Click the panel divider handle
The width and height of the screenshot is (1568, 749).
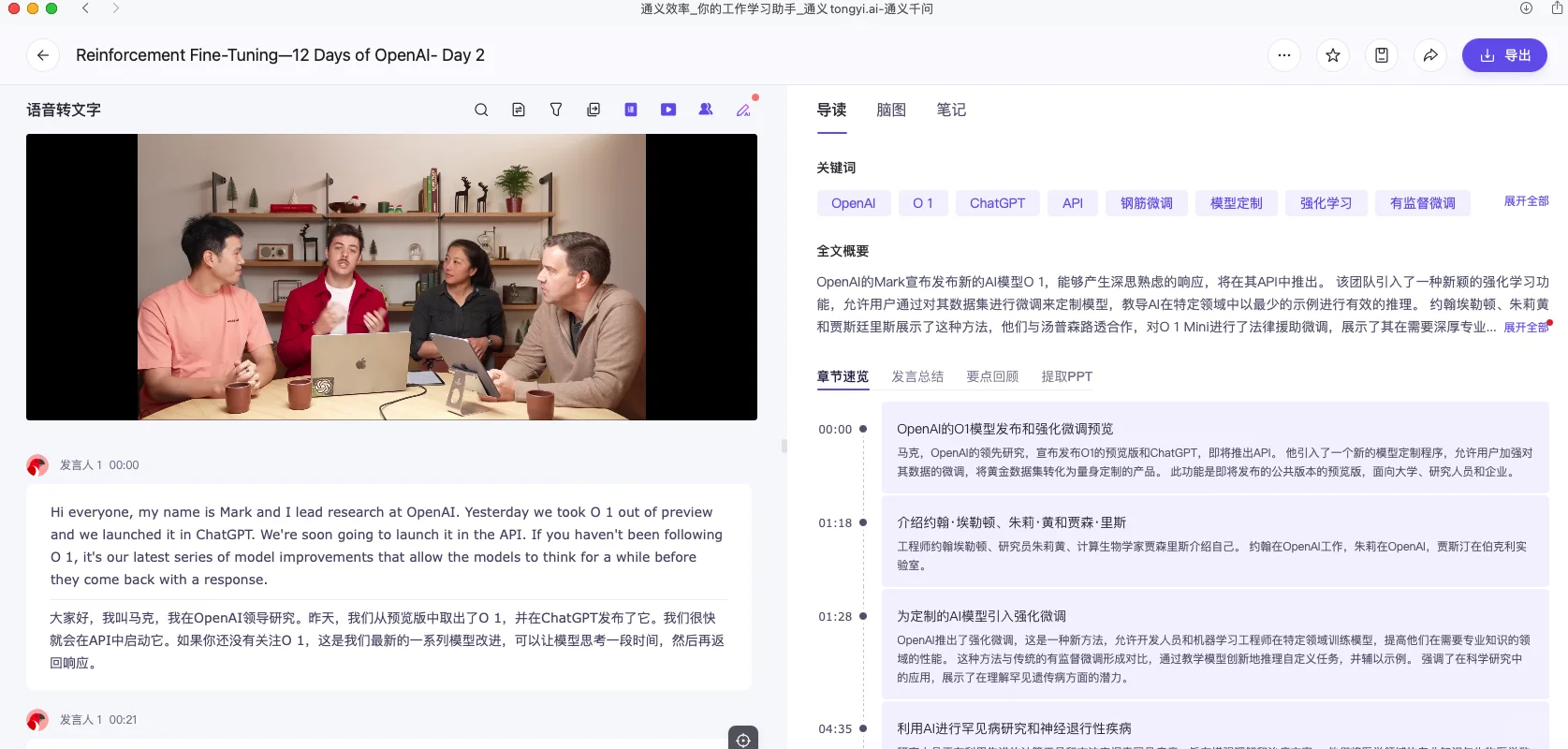click(784, 447)
